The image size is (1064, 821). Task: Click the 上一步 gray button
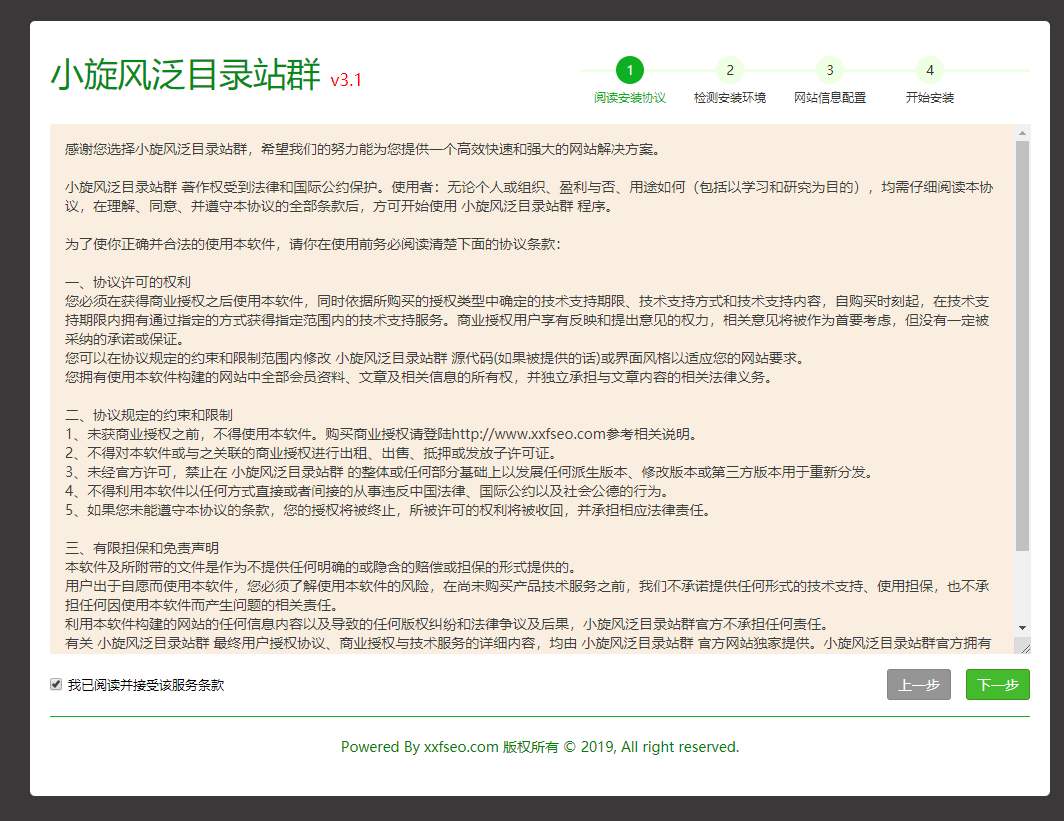(919, 684)
